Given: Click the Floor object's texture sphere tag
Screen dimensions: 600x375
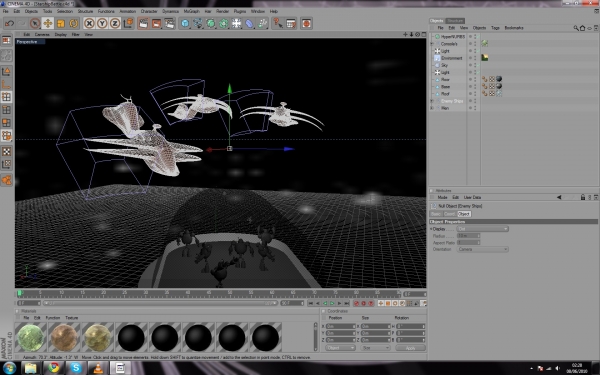Looking at the screenshot, I should pyautogui.click(x=499, y=79).
